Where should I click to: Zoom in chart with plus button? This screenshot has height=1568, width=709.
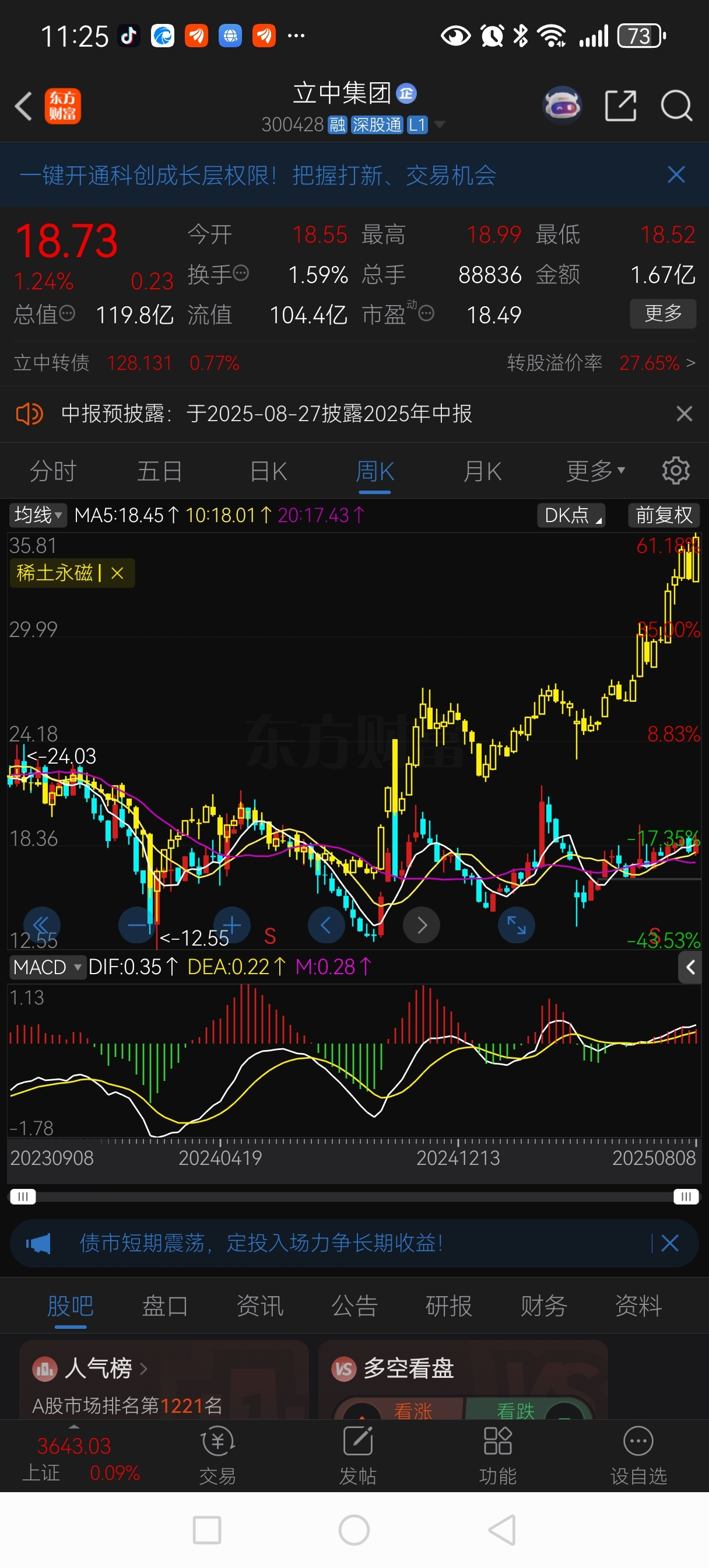click(x=232, y=925)
